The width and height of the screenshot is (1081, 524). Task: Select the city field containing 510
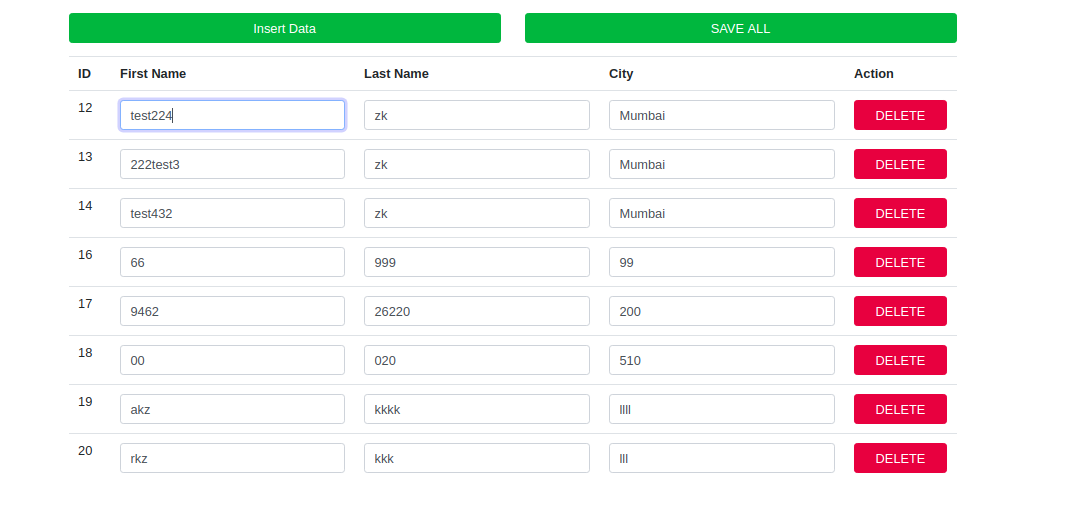coord(722,360)
